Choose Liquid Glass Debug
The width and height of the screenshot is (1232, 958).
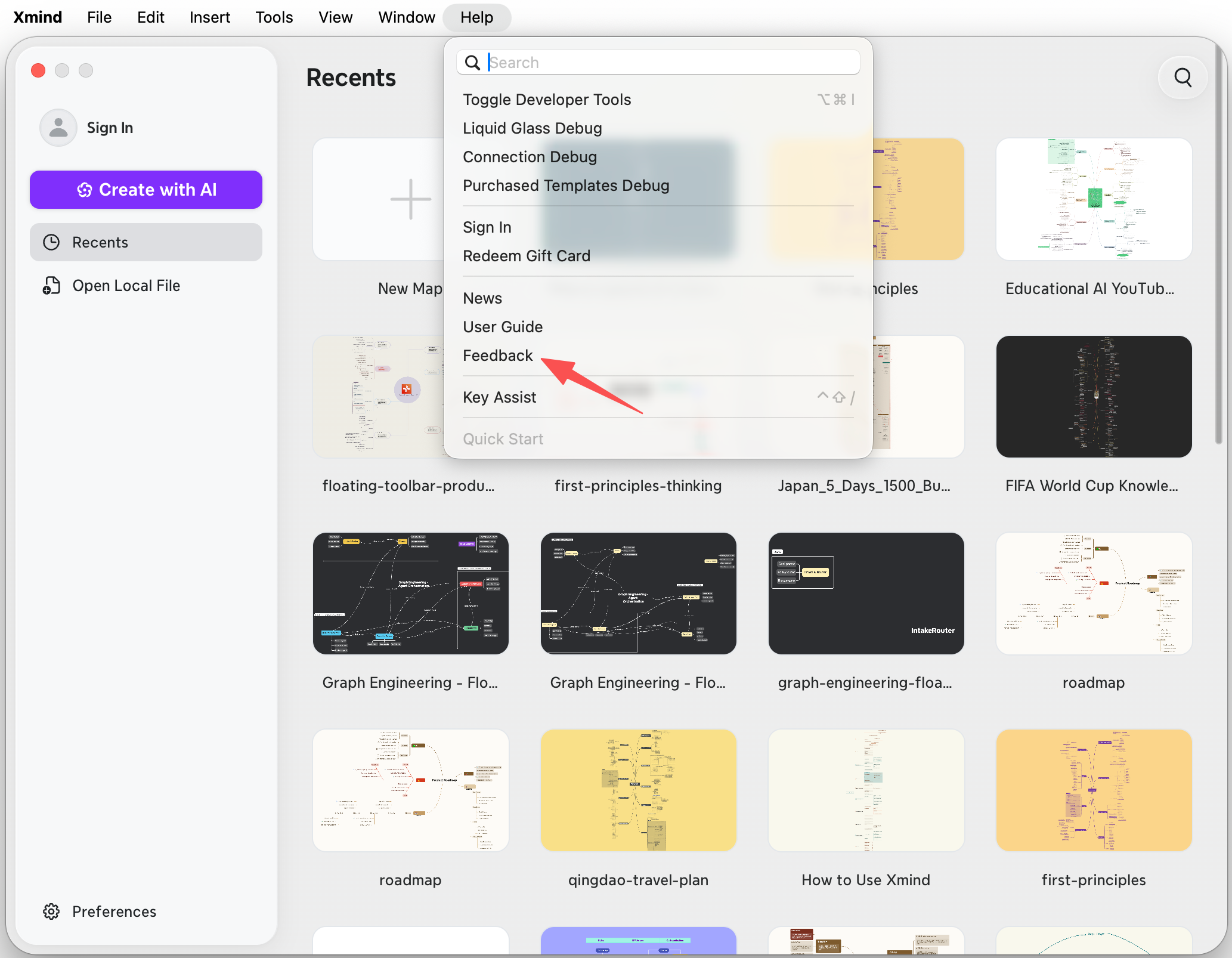658,128
